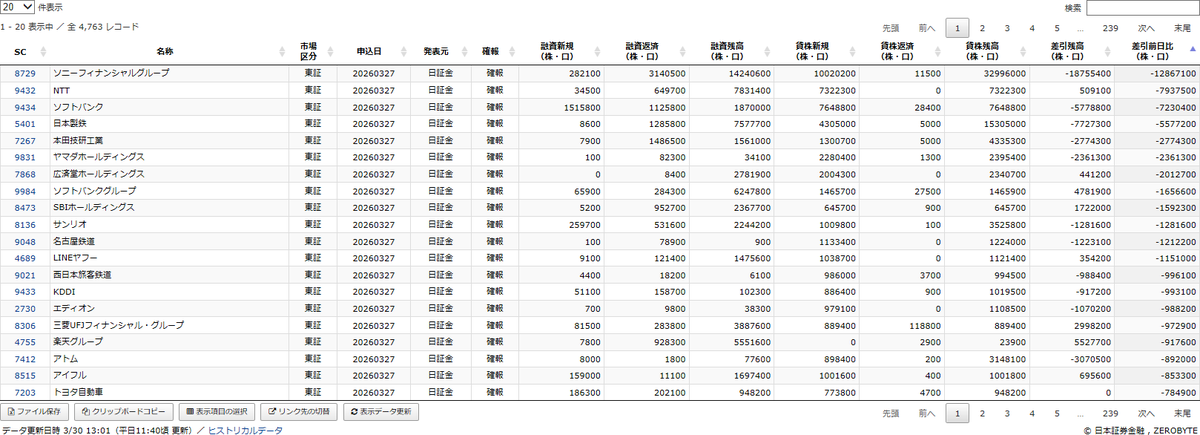The width and height of the screenshot is (1200, 435).
Task: Open stock code 5401 link
Action: point(25,124)
